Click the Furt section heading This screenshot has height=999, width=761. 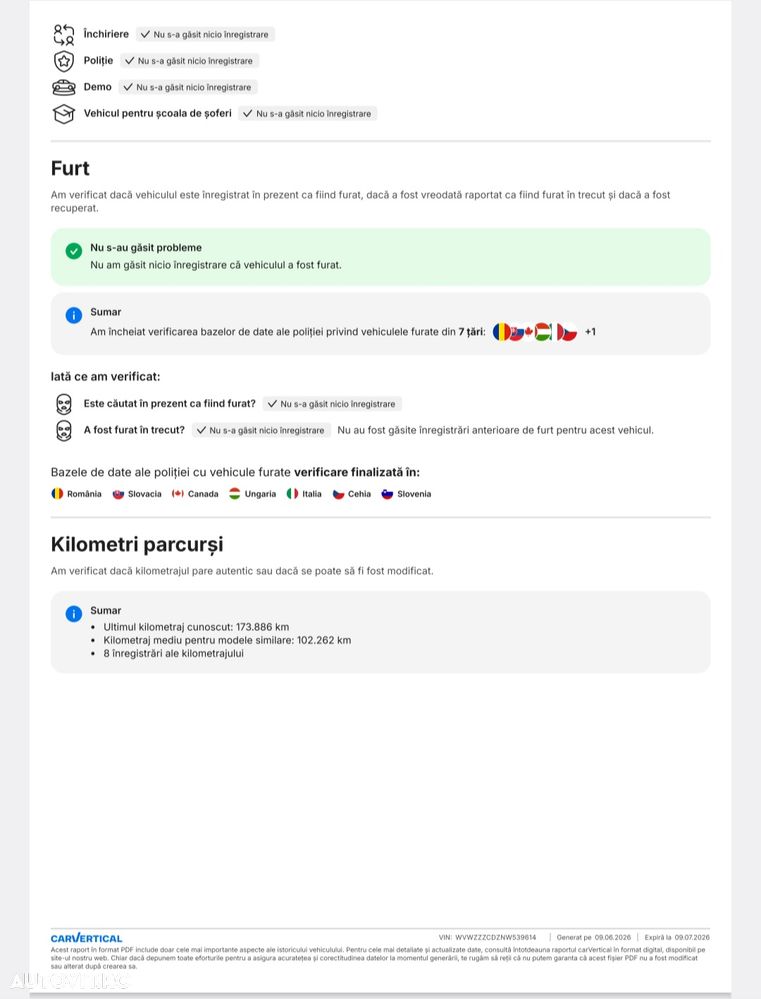70,168
